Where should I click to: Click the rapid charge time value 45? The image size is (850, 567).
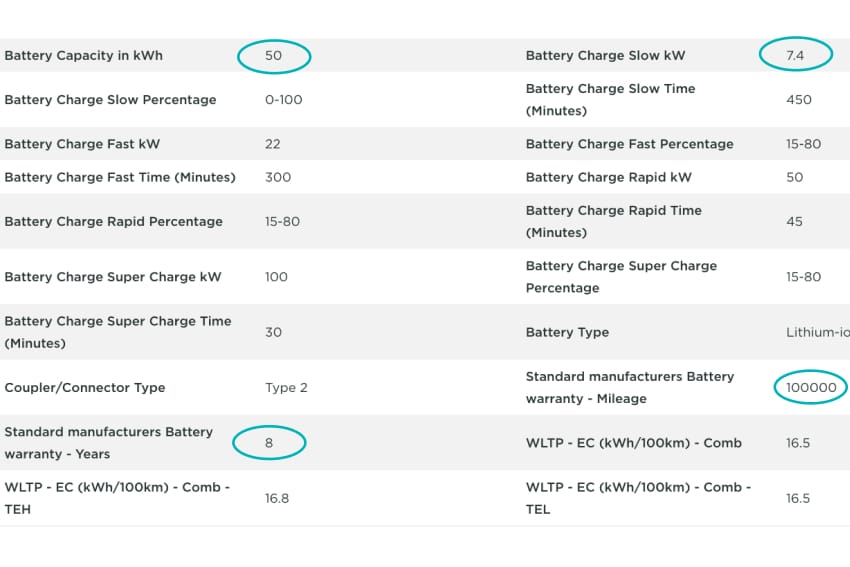coord(794,222)
